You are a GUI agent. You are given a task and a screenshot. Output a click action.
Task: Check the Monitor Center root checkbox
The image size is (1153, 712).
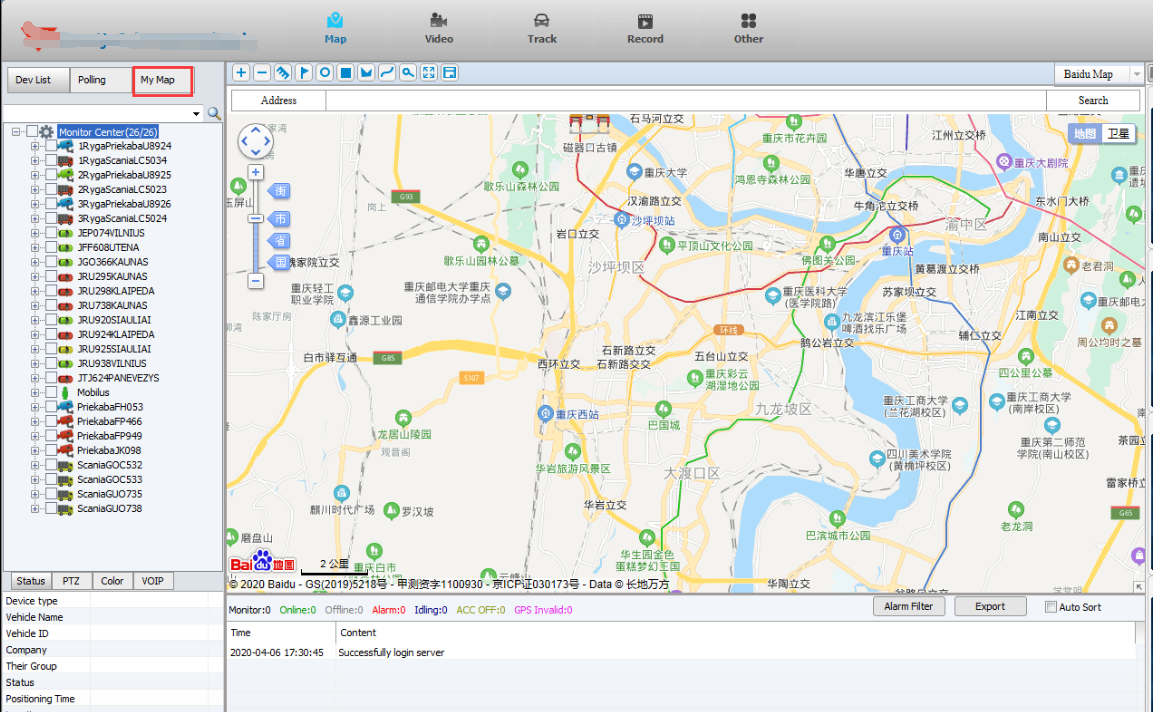coord(32,132)
